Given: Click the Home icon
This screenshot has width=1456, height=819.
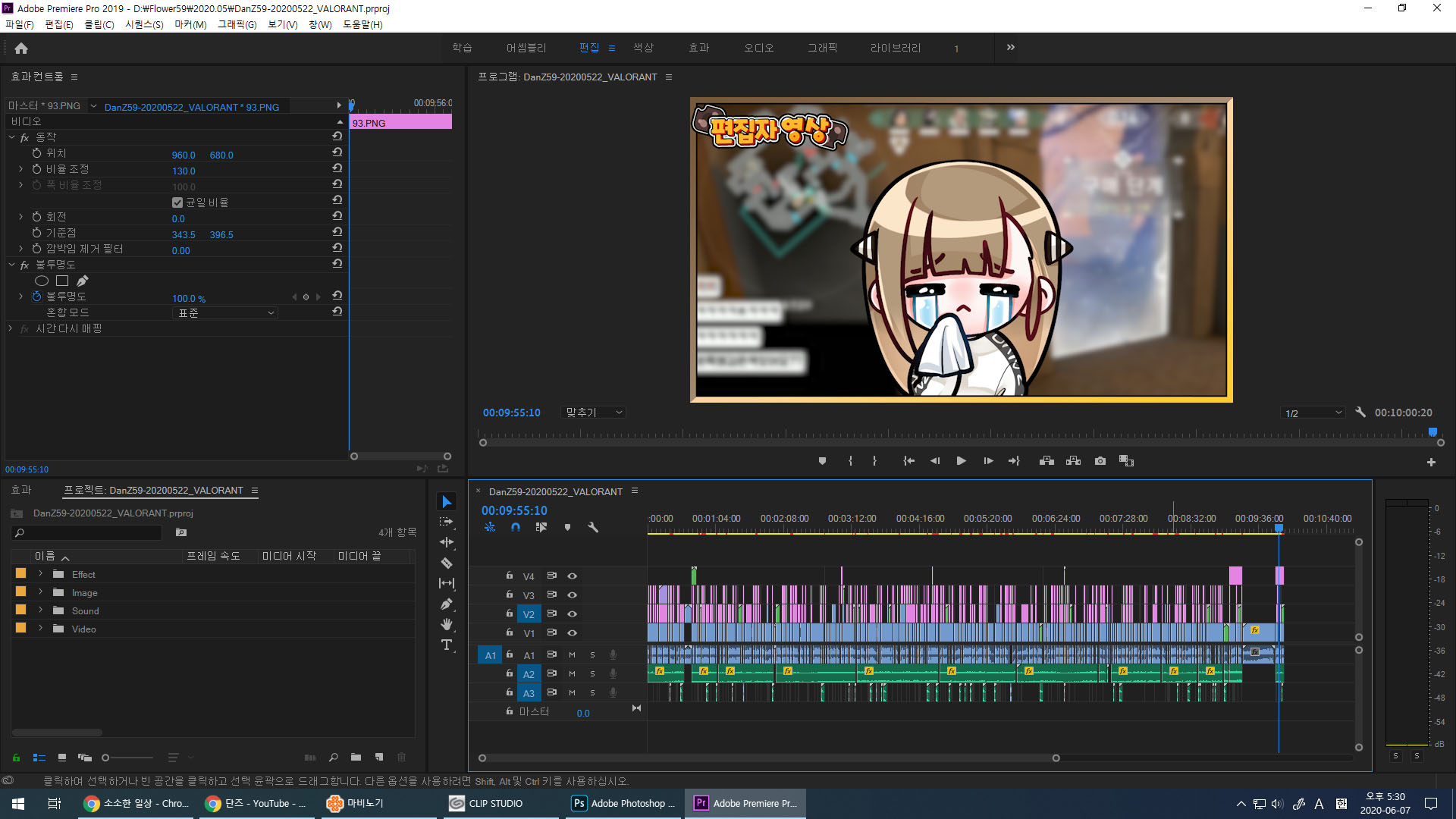Looking at the screenshot, I should coord(21,49).
